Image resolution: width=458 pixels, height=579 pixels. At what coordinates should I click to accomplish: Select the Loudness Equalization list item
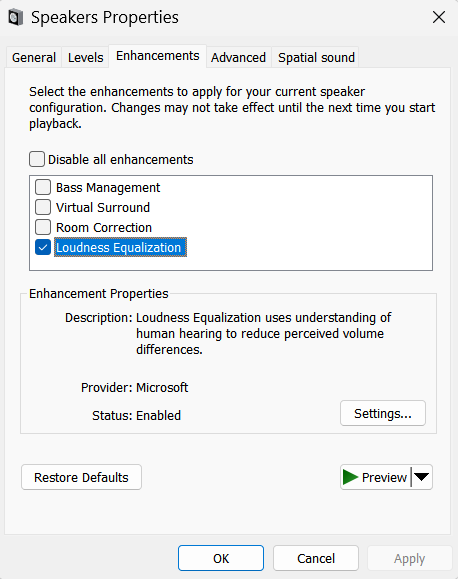click(120, 247)
